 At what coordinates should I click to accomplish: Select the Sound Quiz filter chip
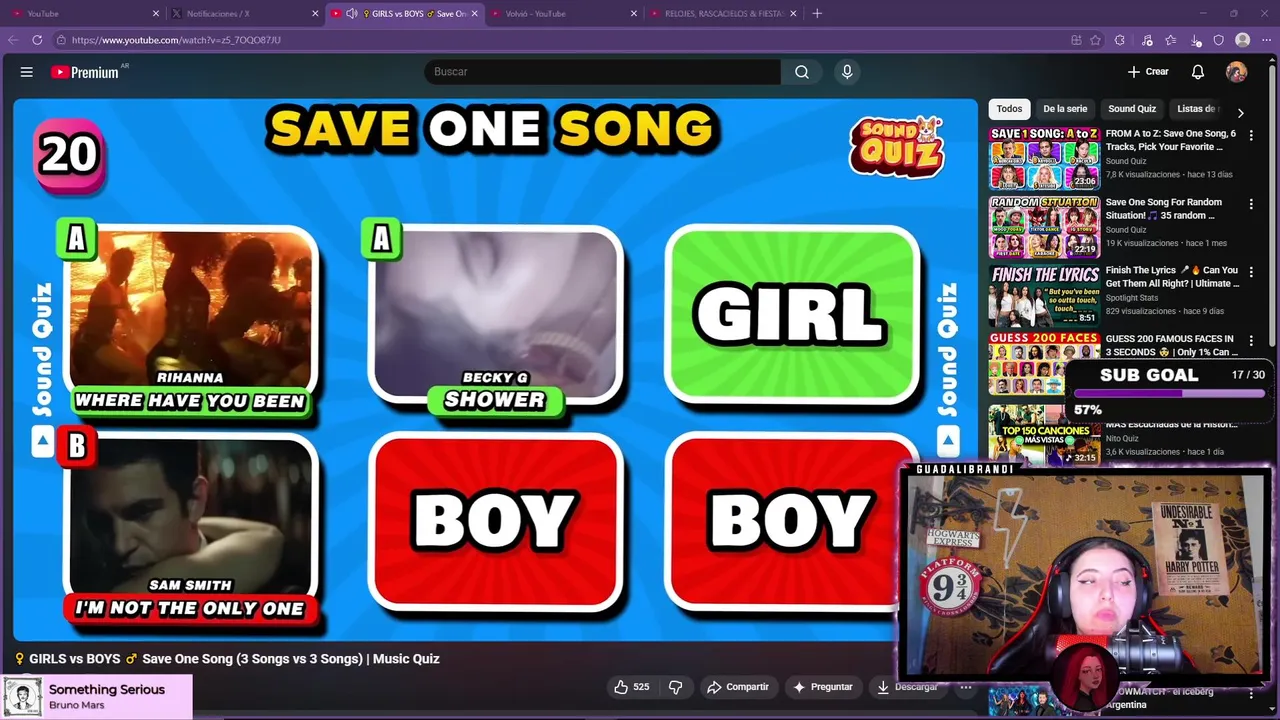[1132, 109]
